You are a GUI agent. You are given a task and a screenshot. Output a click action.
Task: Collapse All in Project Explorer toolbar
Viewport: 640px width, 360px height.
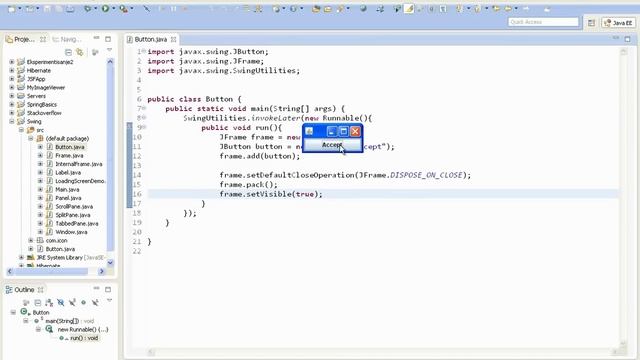[x=68, y=52]
